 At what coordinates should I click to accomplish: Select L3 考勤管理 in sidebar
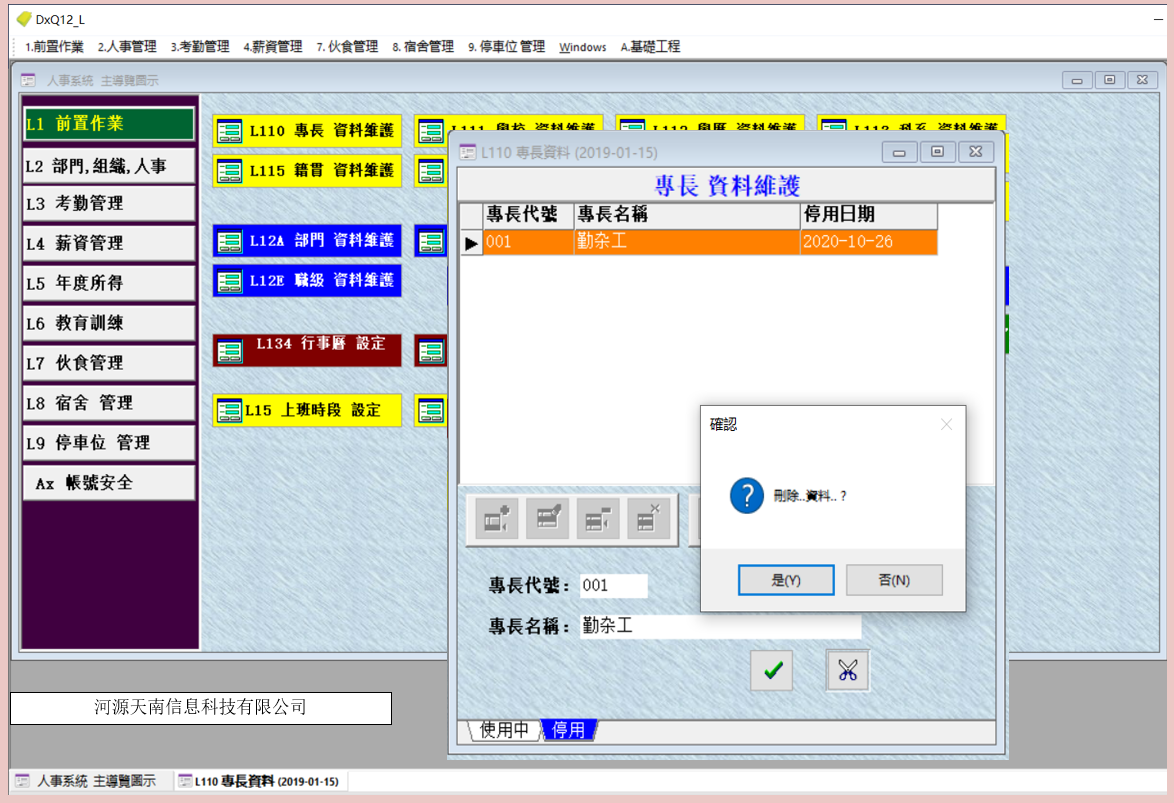109,204
